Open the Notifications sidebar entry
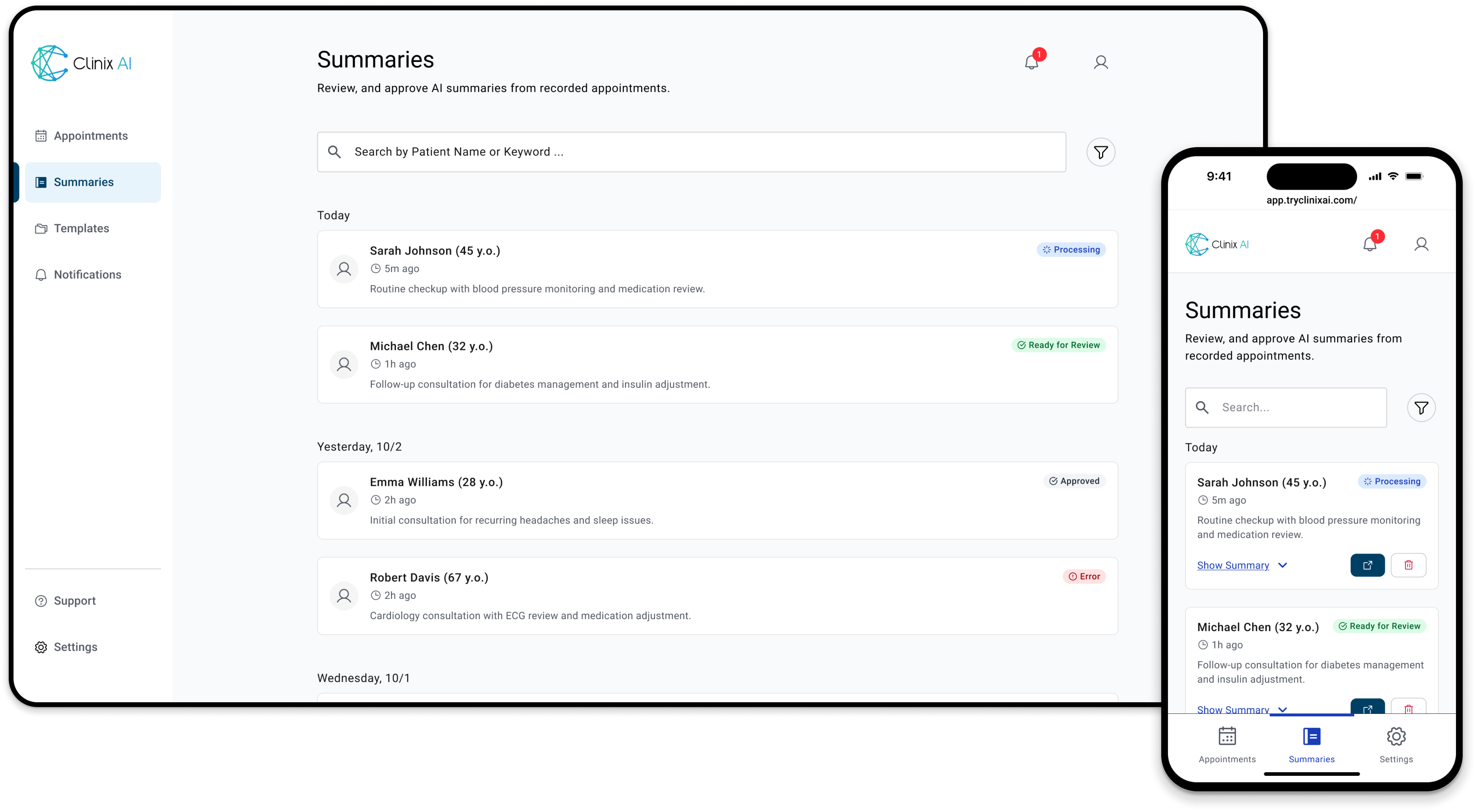1477x812 pixels. [x=87, y=275]
